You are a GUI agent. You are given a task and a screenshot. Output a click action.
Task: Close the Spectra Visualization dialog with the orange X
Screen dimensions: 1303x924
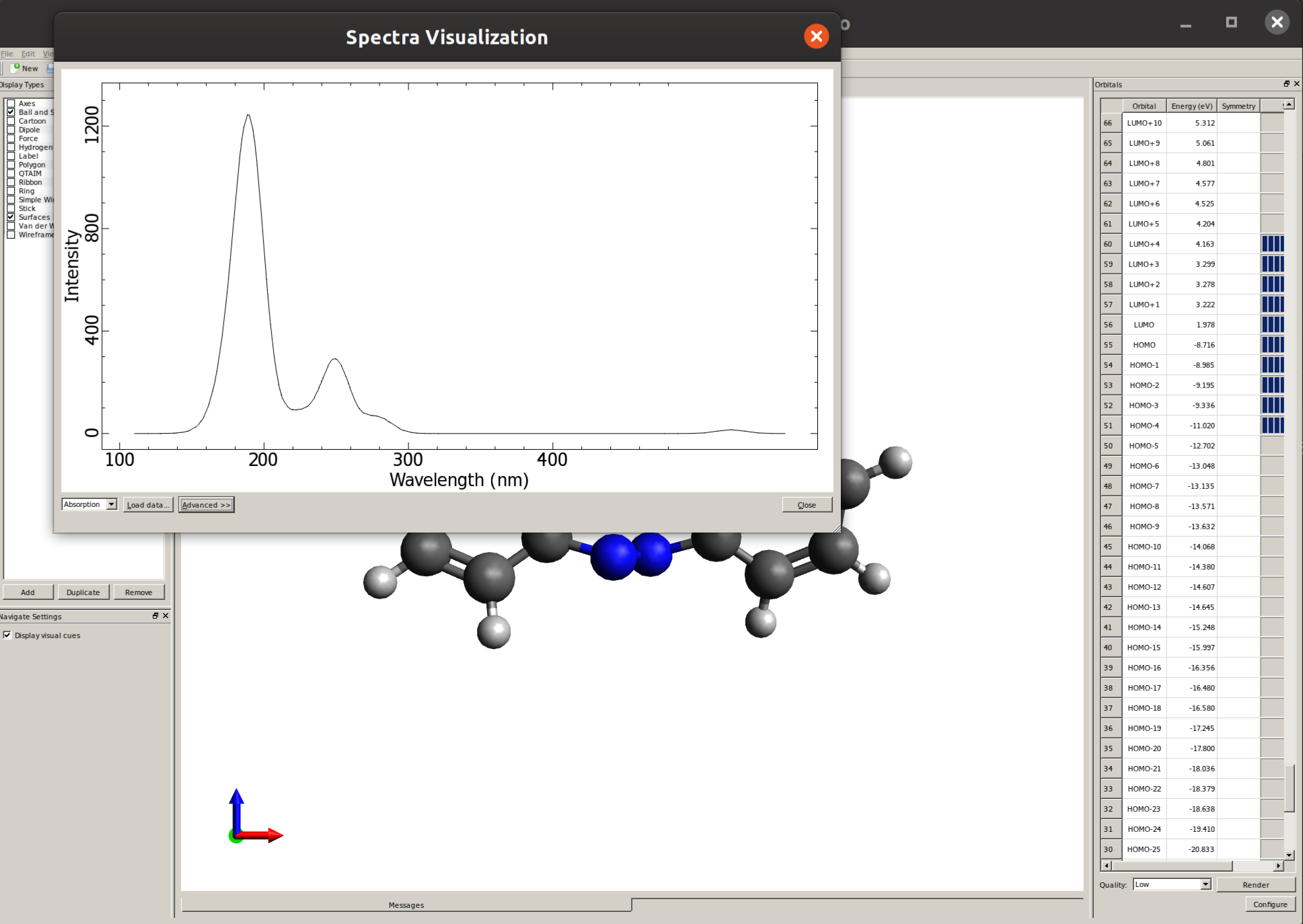[x=816, y=36]
